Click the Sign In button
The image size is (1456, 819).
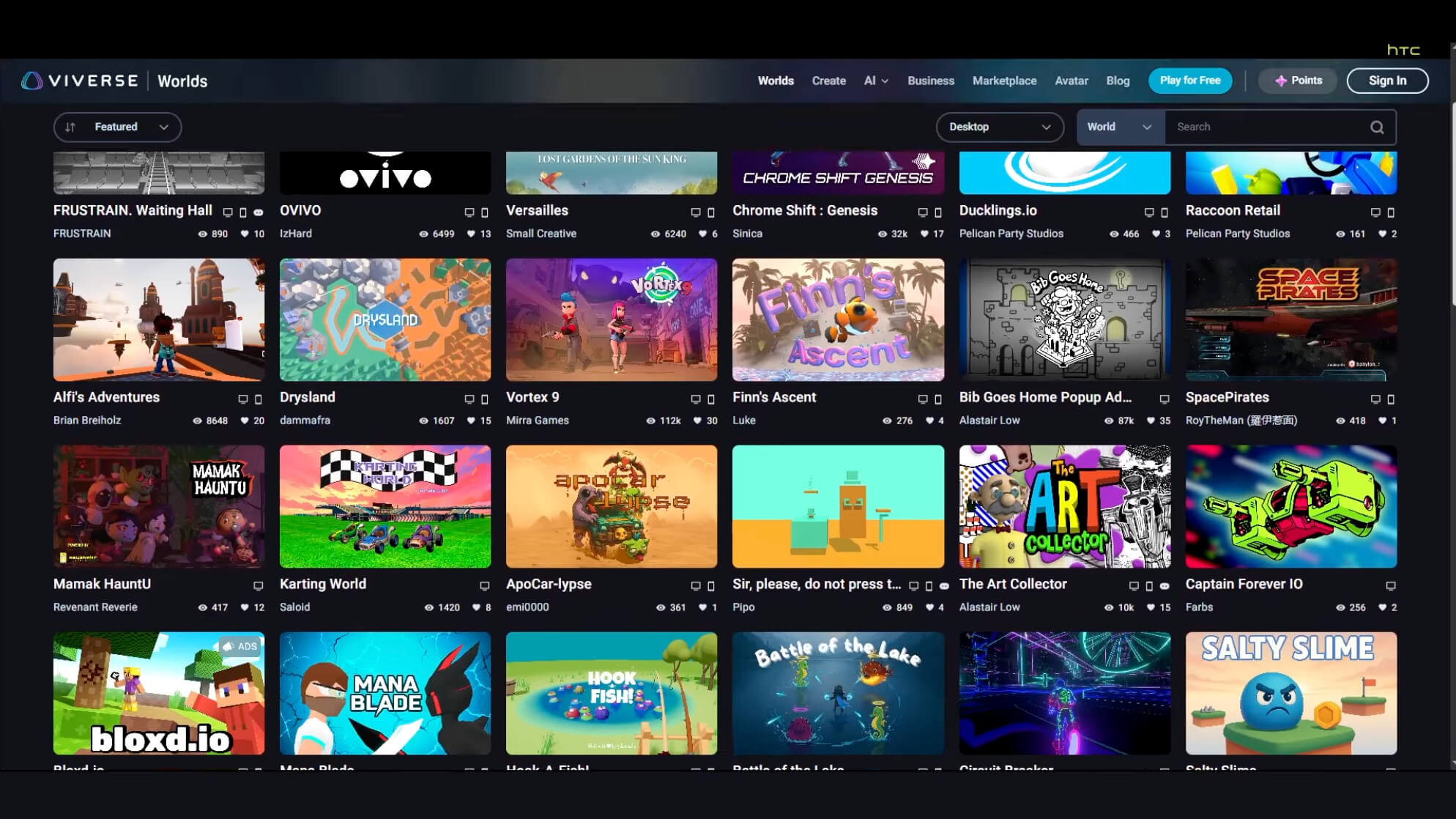(1387, 81)
